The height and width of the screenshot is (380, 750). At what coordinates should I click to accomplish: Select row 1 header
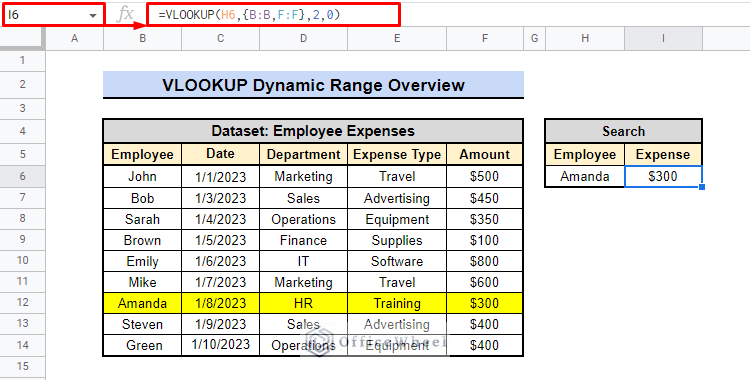[x=22, y=61]
